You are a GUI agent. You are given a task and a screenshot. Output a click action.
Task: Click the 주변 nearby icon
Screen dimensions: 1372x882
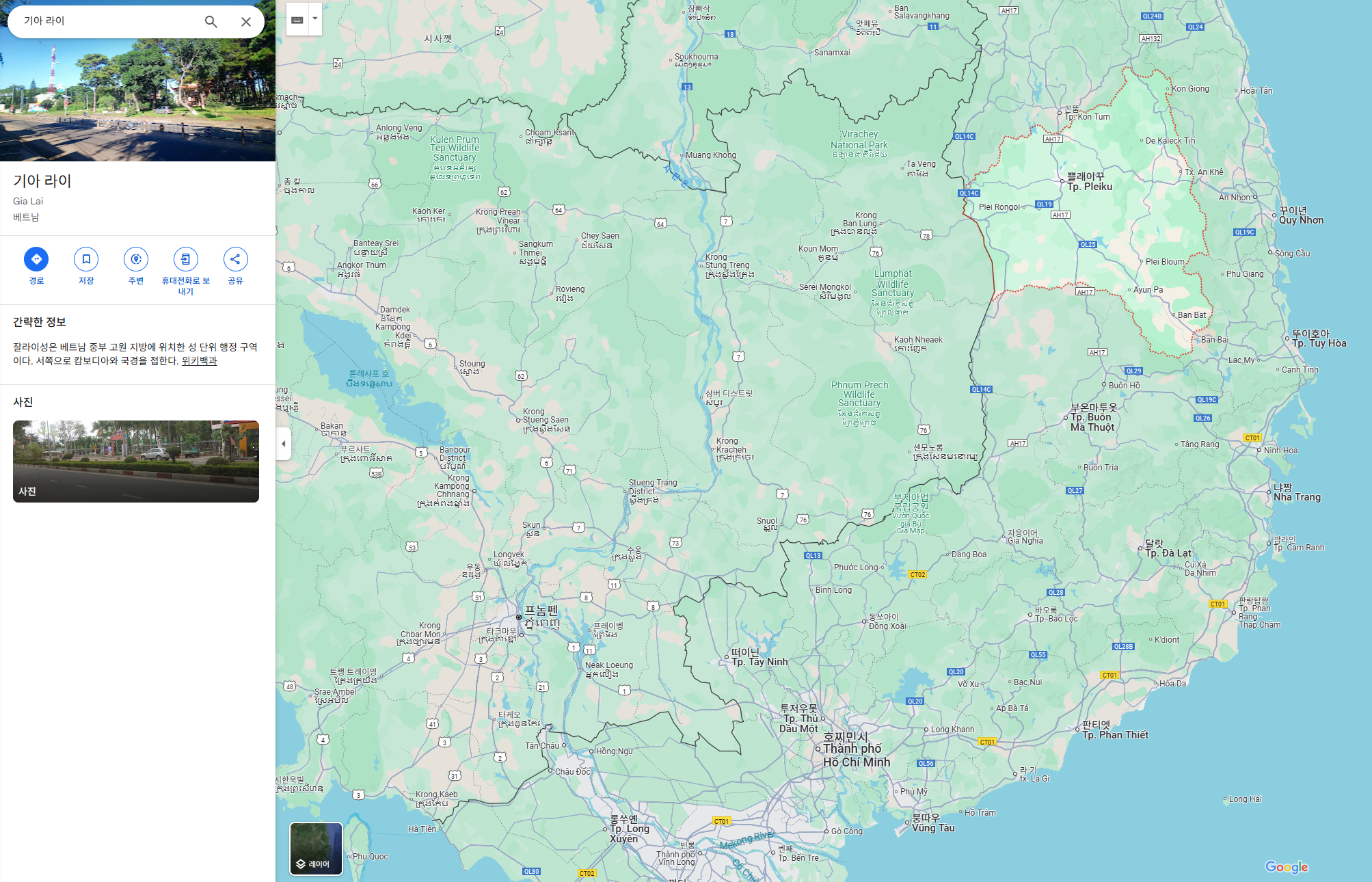click(136, 259)
